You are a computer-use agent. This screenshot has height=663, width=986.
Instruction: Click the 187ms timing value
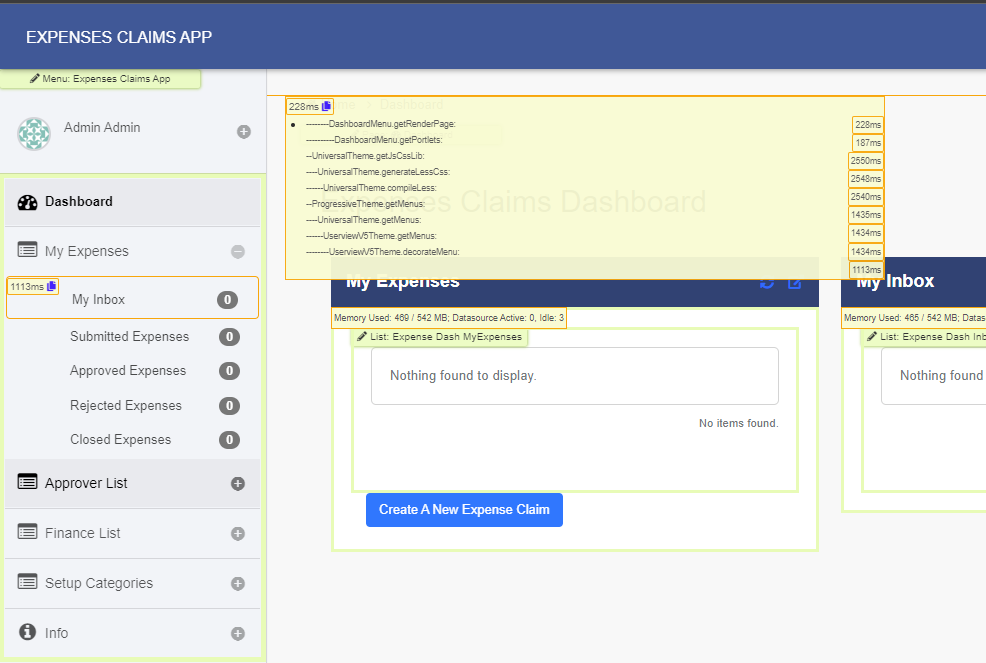coord(868,143)
